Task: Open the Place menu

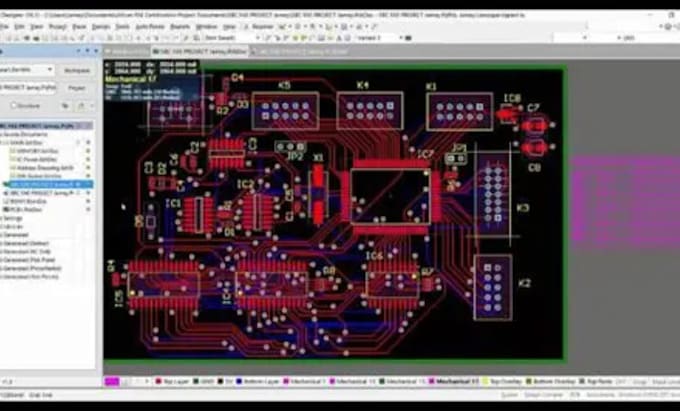Action: pyautogui.click(x=79, y=27)
